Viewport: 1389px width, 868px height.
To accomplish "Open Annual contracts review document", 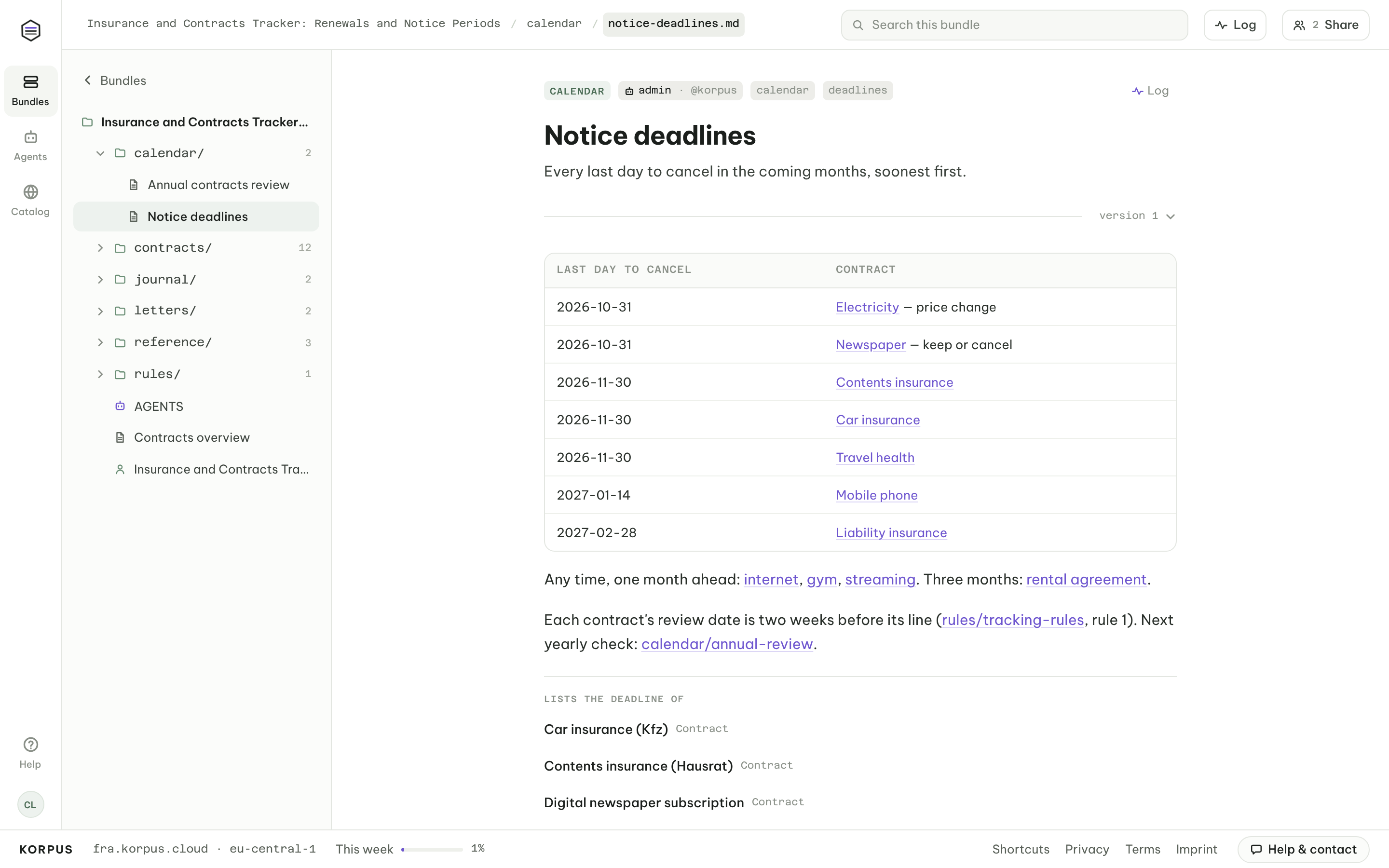I will pyautogui.click(x=196, y=185).
